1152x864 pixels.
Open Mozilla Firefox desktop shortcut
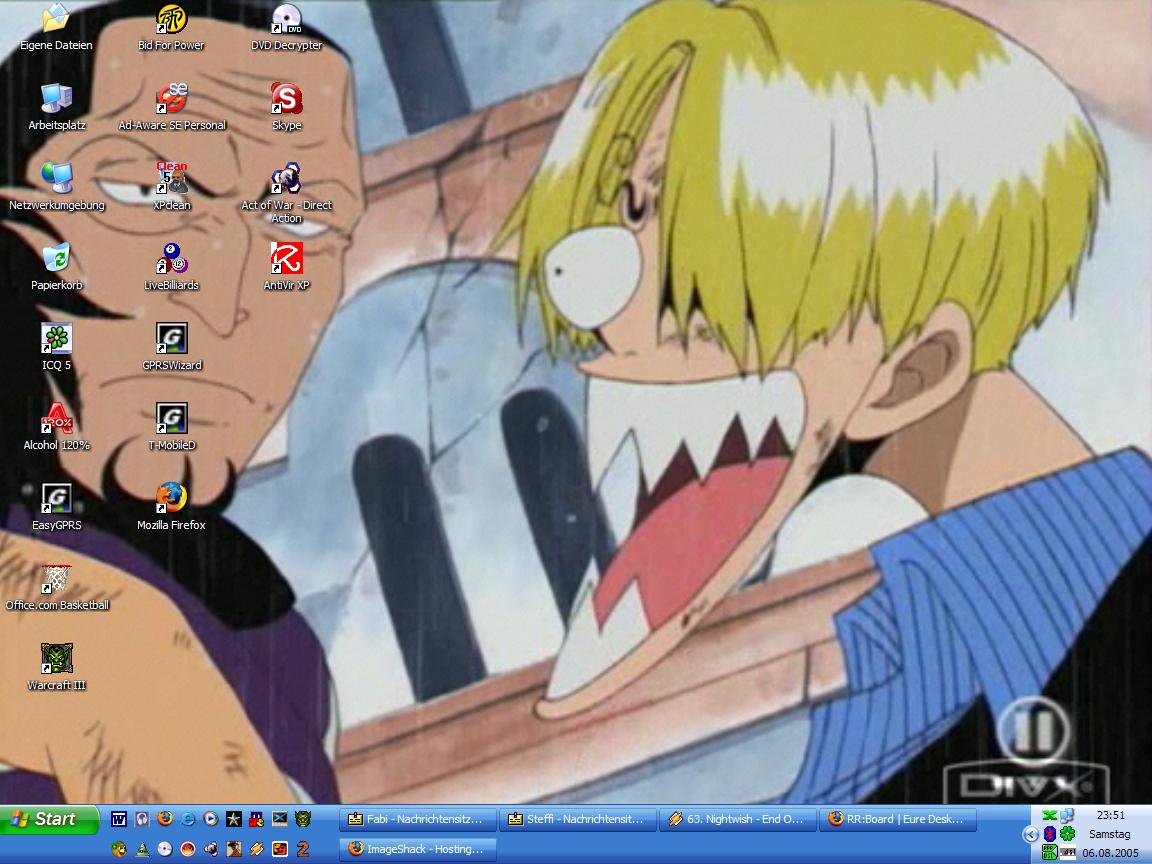[x=171, y=508]
